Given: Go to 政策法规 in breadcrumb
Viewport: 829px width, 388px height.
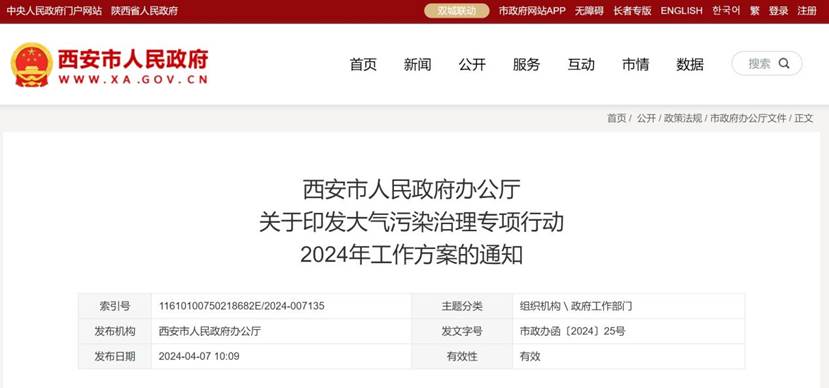Looking at the screenshot, I should point(683,118).
